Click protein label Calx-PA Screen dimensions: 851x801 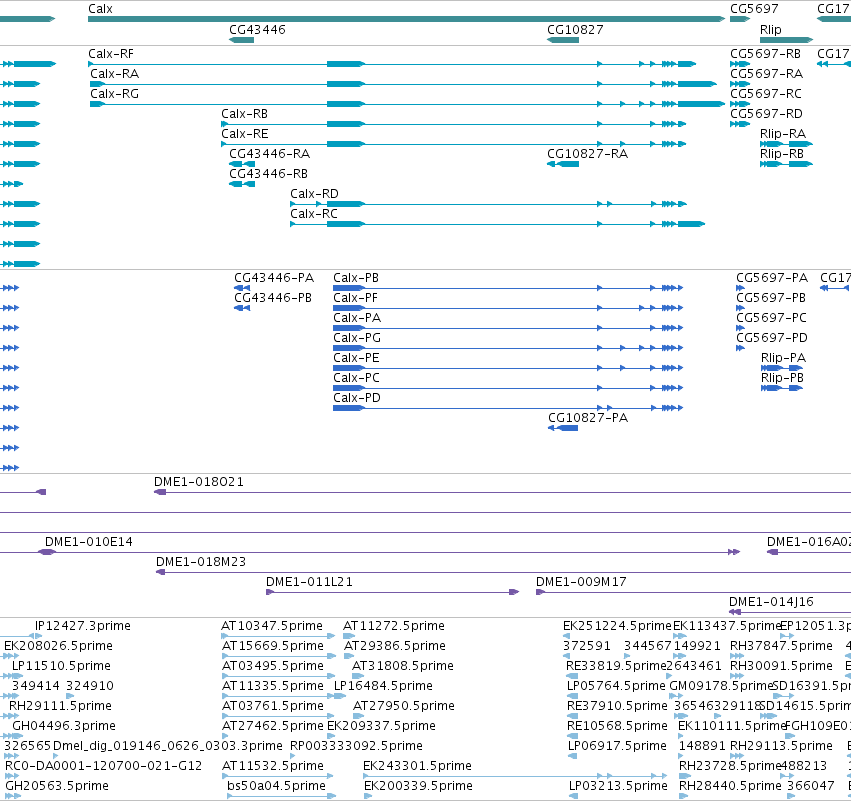(x=357, y=318)
